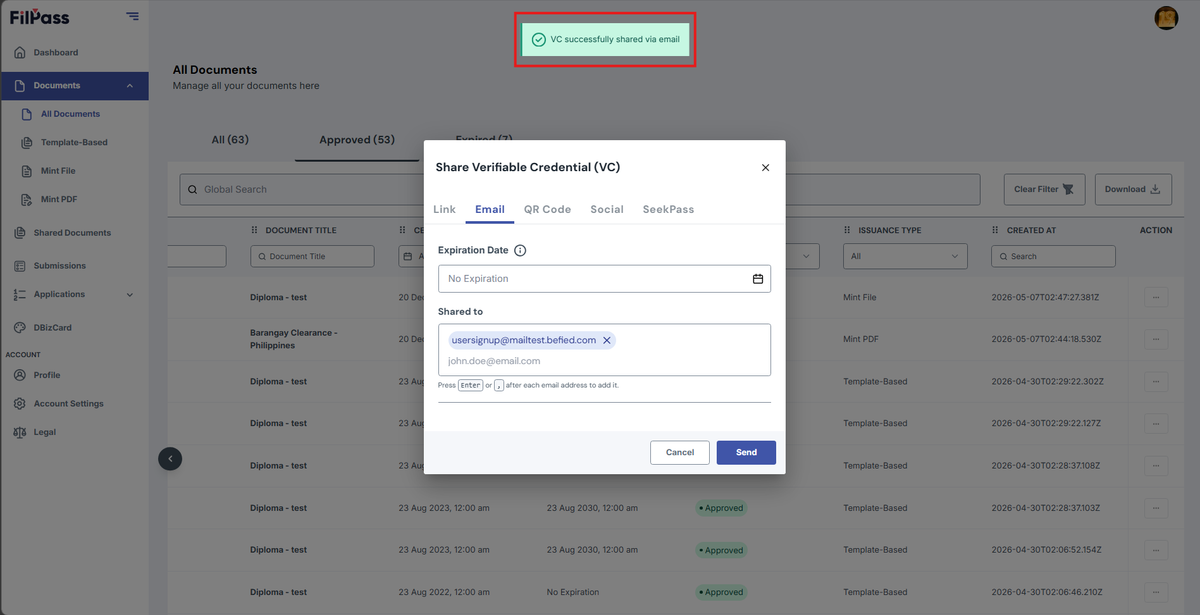Collapse the sidebar via hamburger menu icon

[133, 16]
